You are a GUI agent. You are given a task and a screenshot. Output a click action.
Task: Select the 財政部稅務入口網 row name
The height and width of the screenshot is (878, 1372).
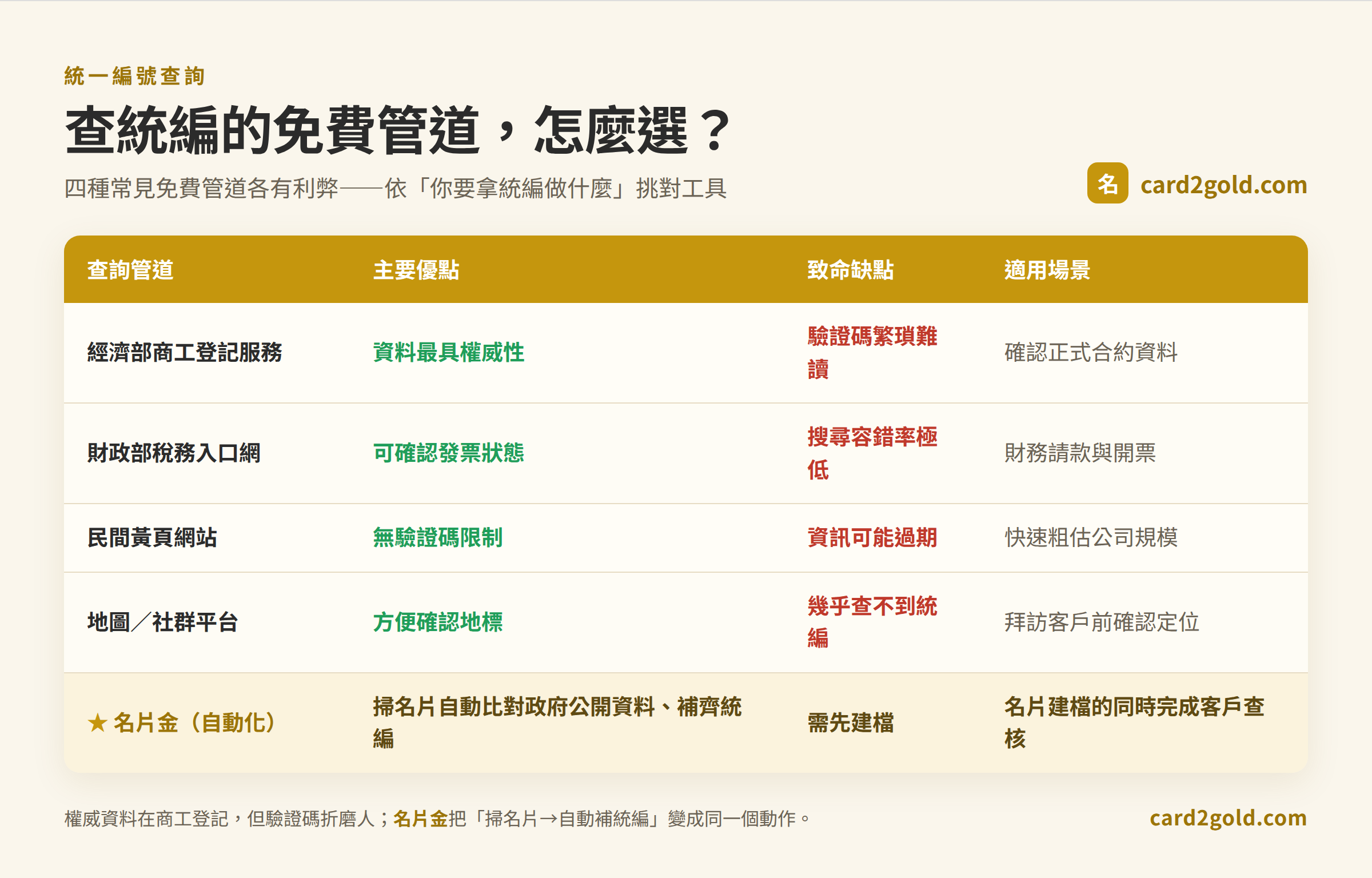click(174, 453)
